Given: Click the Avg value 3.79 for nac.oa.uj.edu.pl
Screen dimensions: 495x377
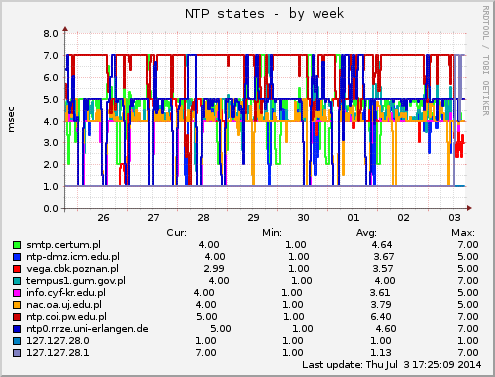Looking at the screenshot, I should [x=381, y=305].
